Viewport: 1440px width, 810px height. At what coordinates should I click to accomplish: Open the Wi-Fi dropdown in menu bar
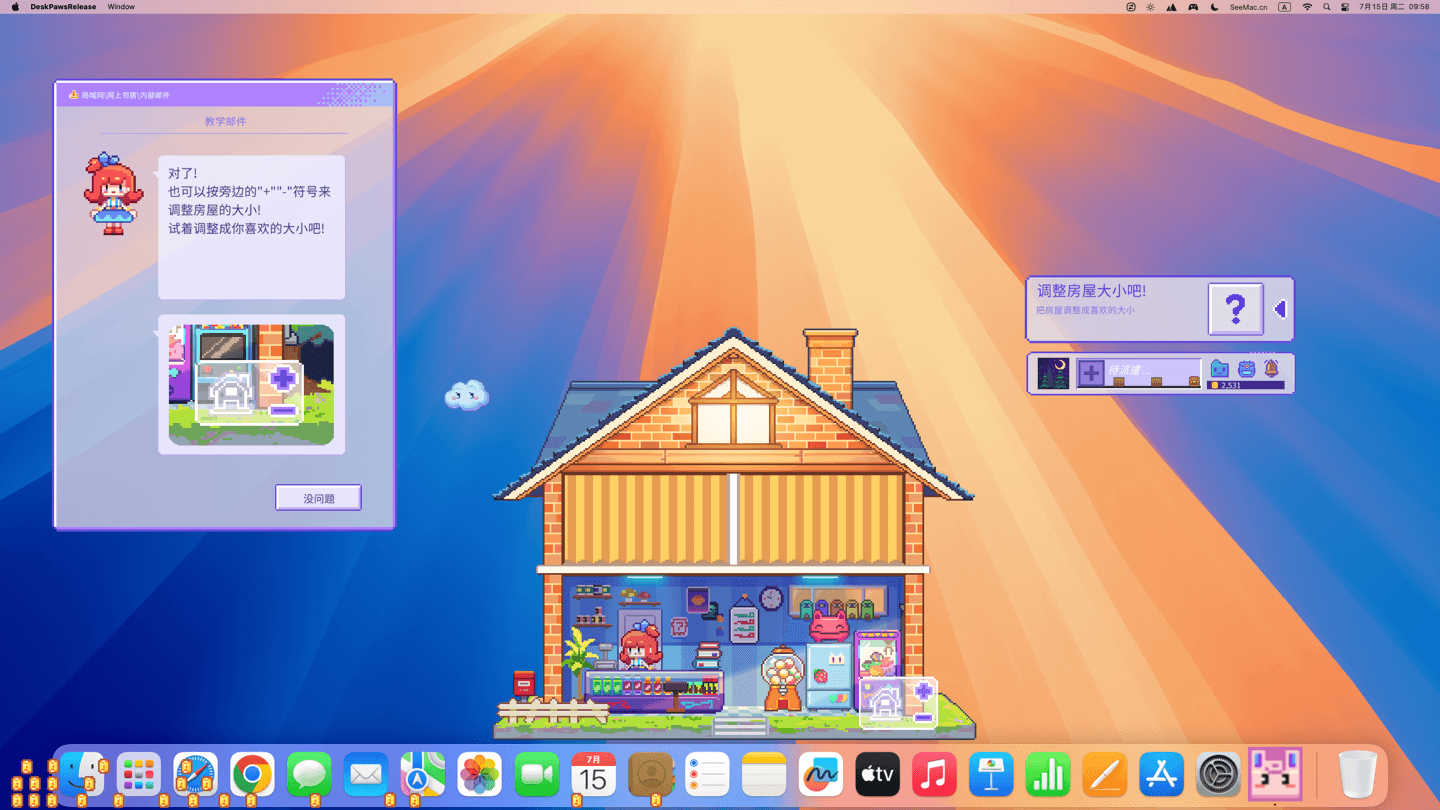[1307, 7]
